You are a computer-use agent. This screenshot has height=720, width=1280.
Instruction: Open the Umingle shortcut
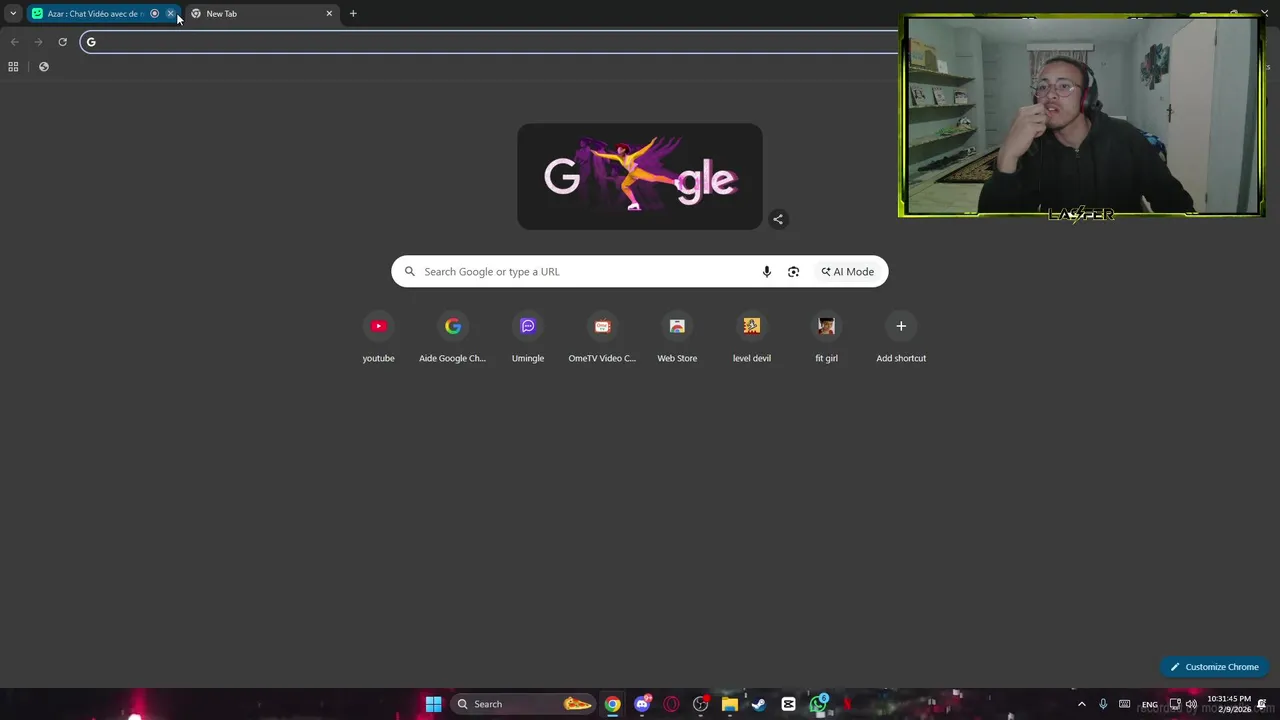(x=528, y=338)
